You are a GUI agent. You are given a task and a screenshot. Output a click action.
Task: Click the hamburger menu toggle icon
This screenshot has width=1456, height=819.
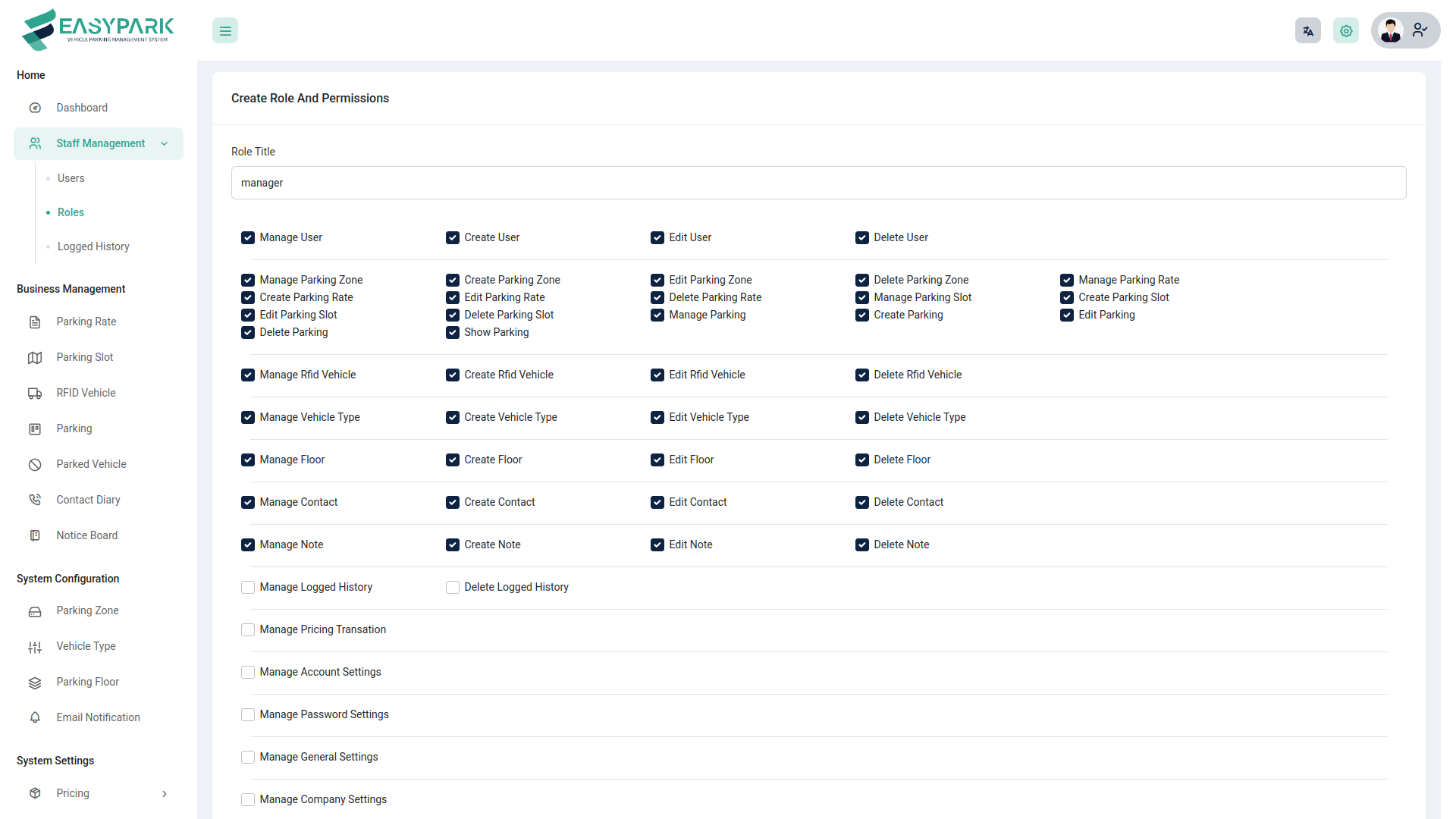225,31
